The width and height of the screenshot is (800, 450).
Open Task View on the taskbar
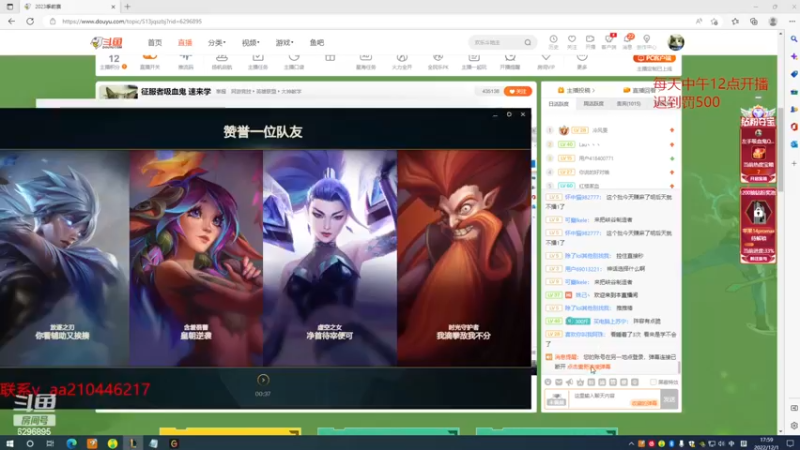(x=50, y=443)
